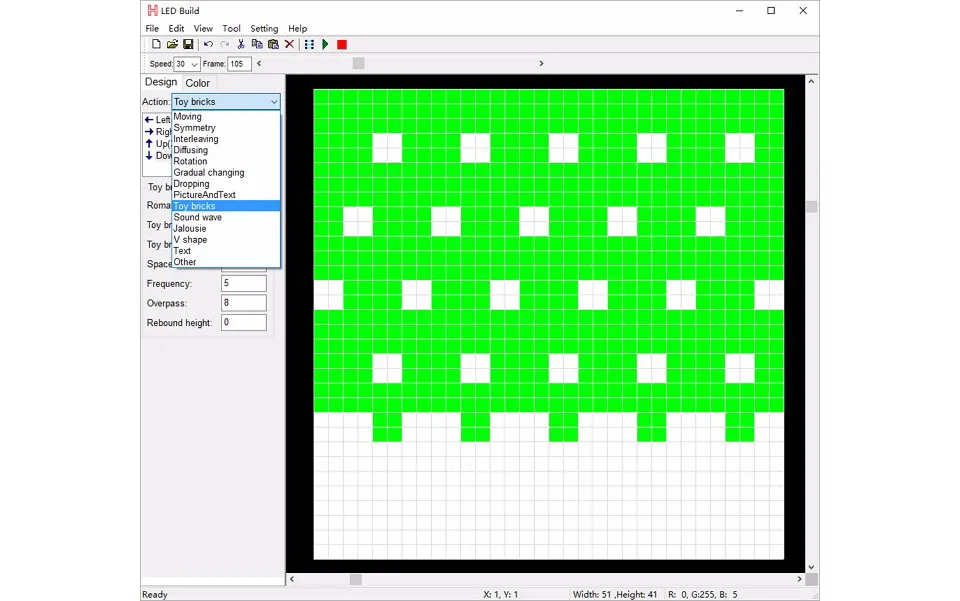Open the Setting menu
This screenshot has height=601, width=960.
[264, 29]
